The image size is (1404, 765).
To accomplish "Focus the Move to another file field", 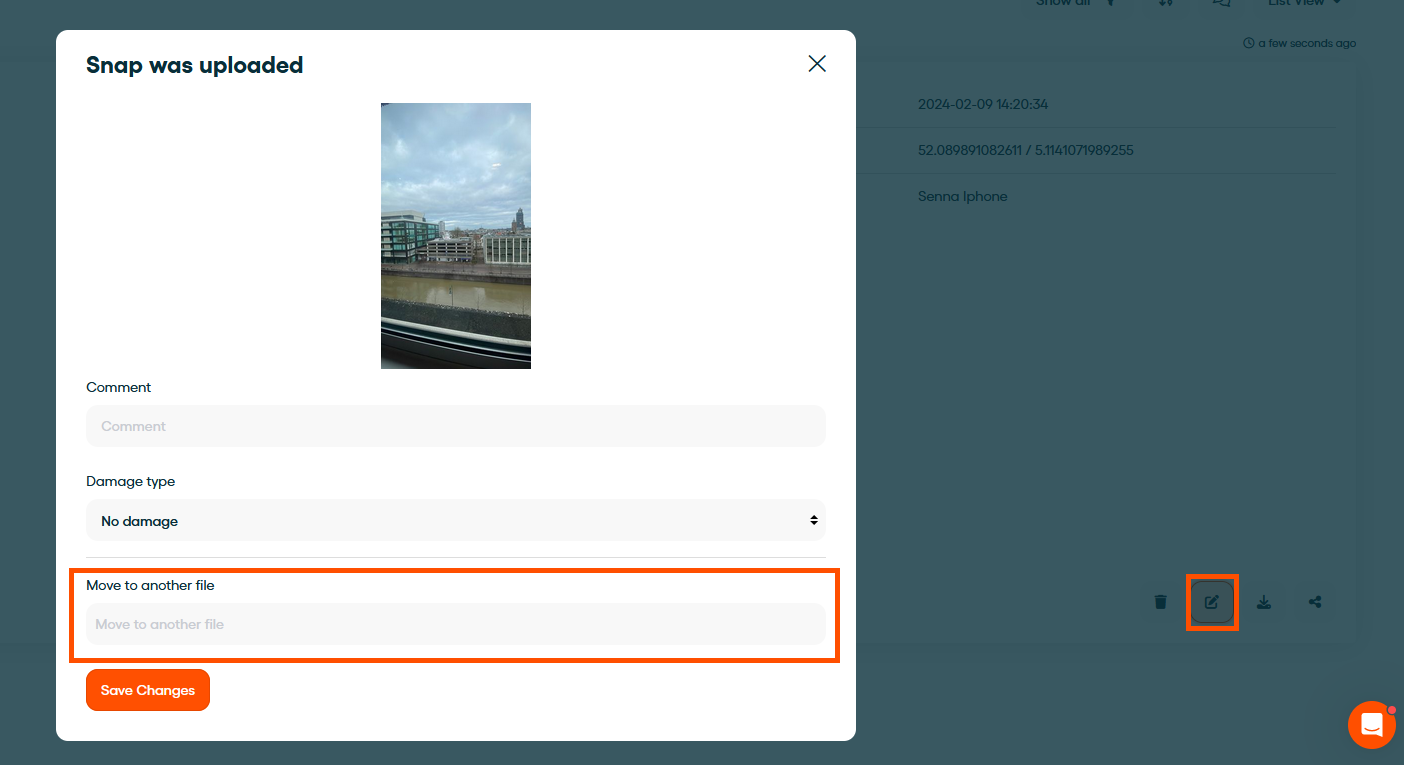I will [x=456, y=624].
